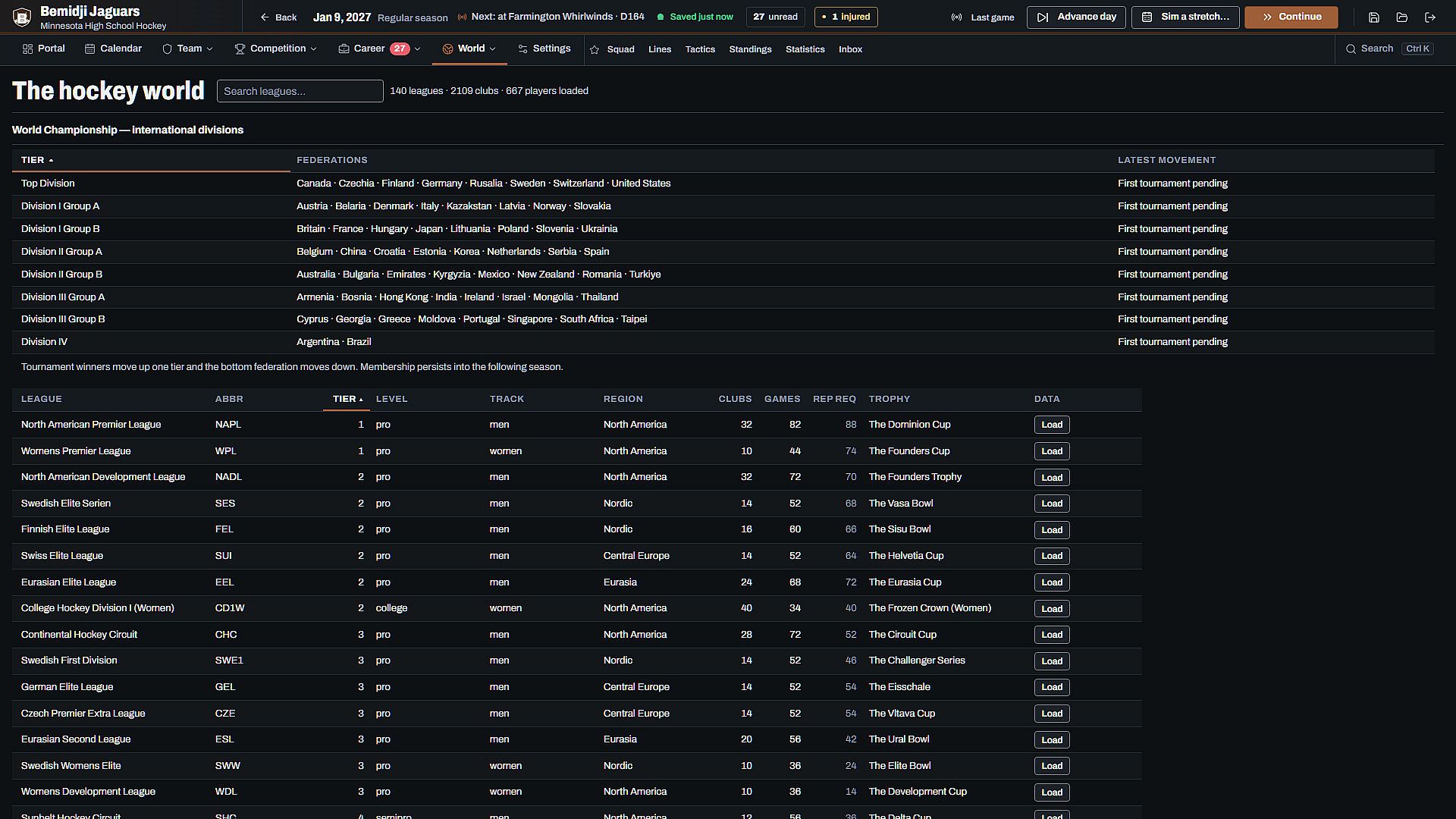1456x819 pixels.
Task: Click the orange Continue button
Action: point(1291,17)
